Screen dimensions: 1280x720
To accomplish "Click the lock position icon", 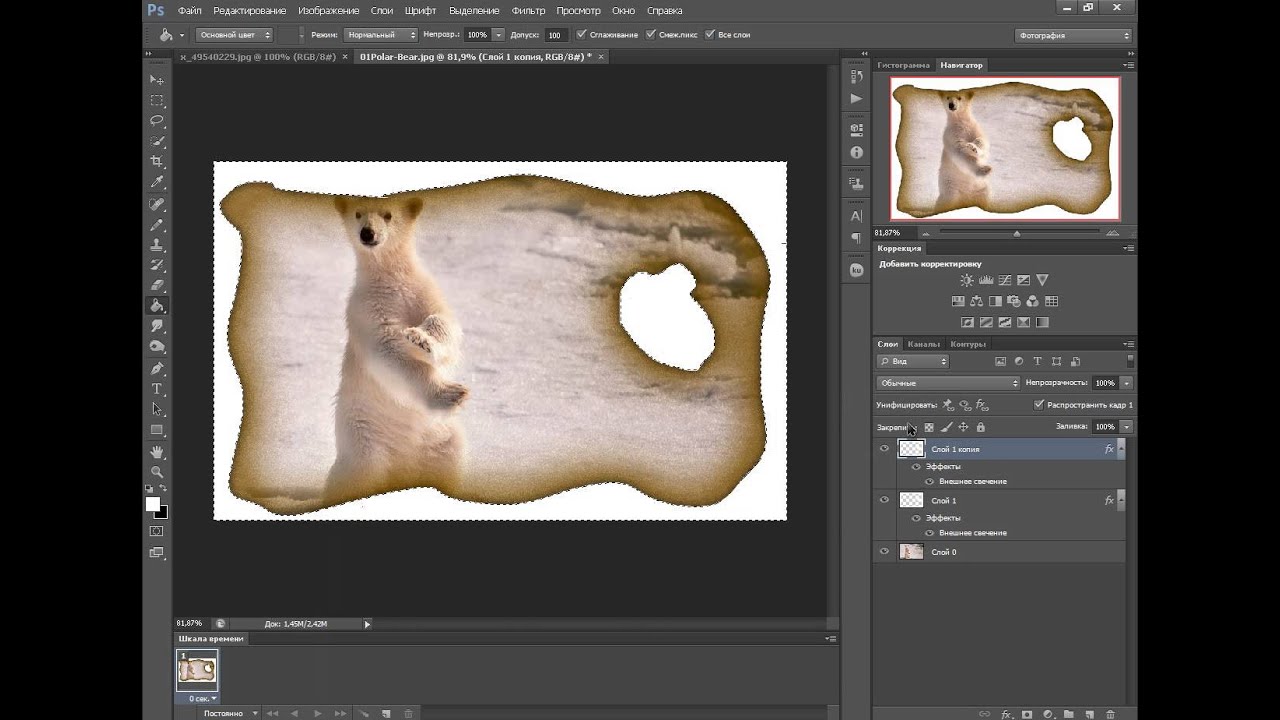I will point(963,427).
